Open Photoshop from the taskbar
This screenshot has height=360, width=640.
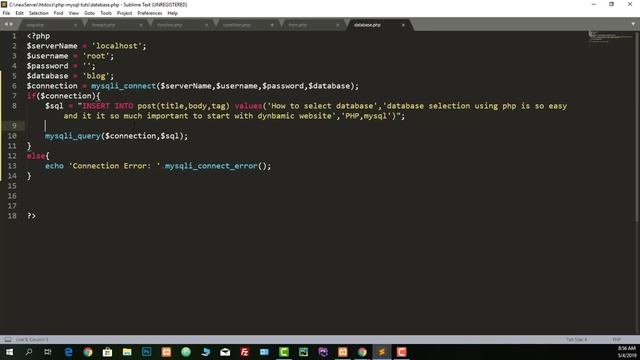147,352
